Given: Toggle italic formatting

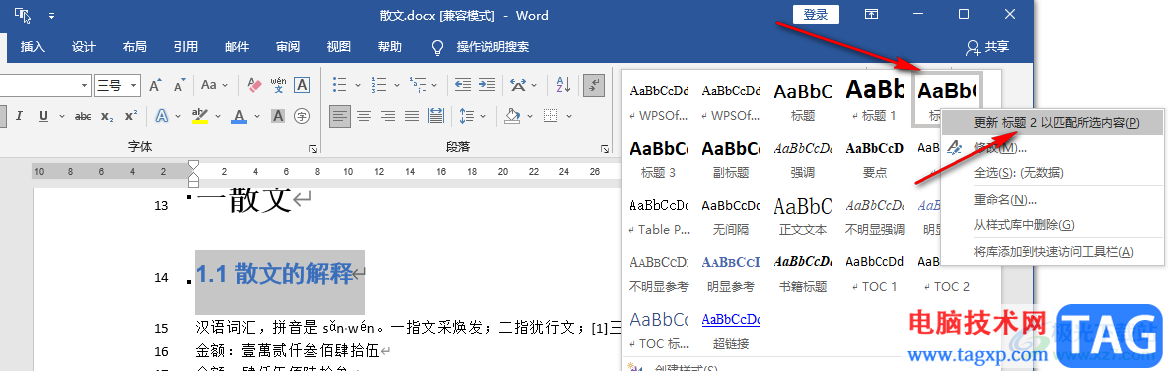Looking at the screenshot, I should [19, 115].
